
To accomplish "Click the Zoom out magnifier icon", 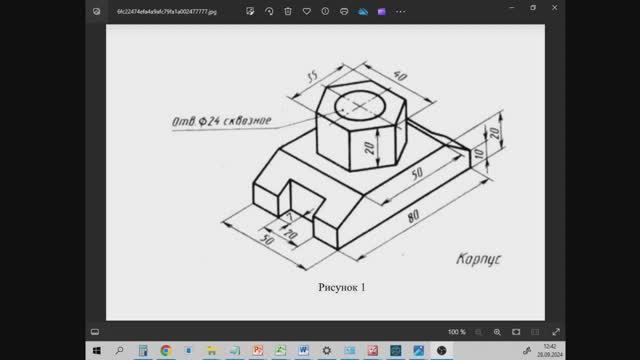I will tap(478, 332).
